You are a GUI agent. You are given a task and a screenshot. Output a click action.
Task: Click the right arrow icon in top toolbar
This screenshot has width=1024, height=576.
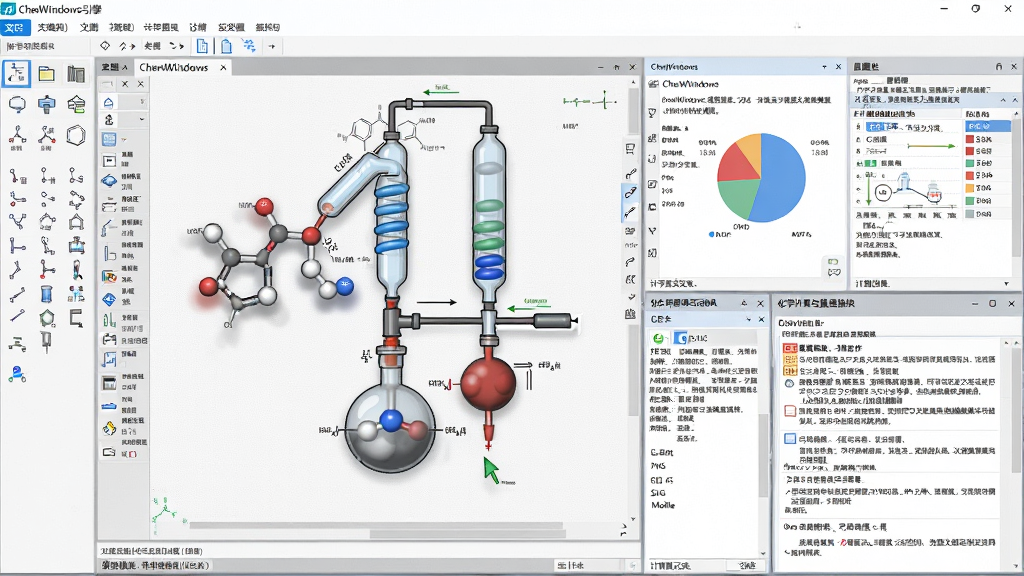272,46
